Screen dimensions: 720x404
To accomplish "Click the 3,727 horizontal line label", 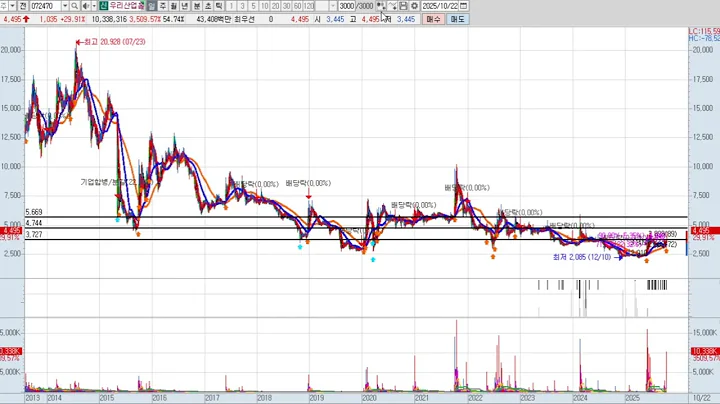I will (x=34, y=235).
